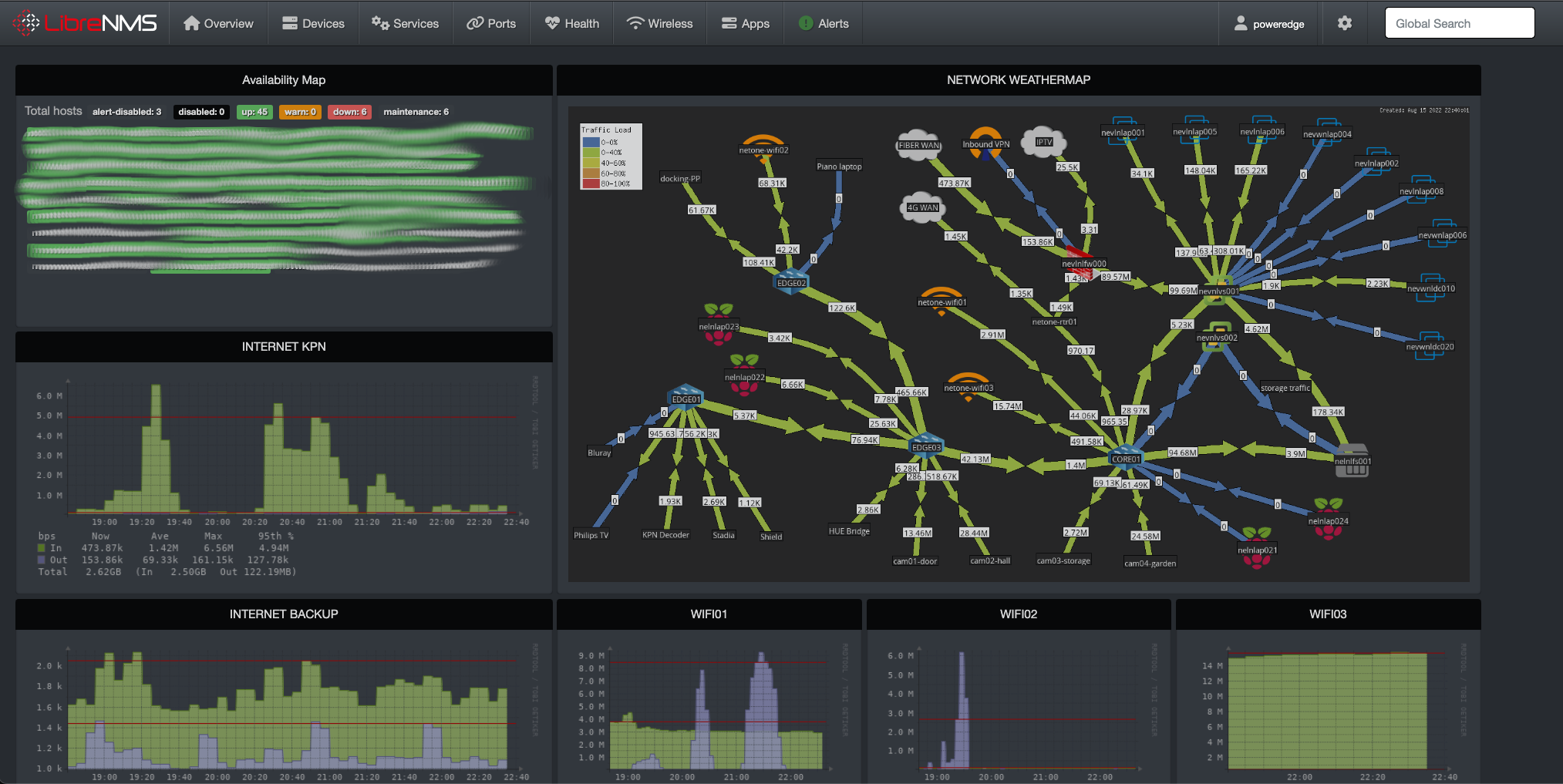The image size is (1563, 784).
Task: Focus the Global Search field
Action: pyautogui.click(x=1460, y=23)
